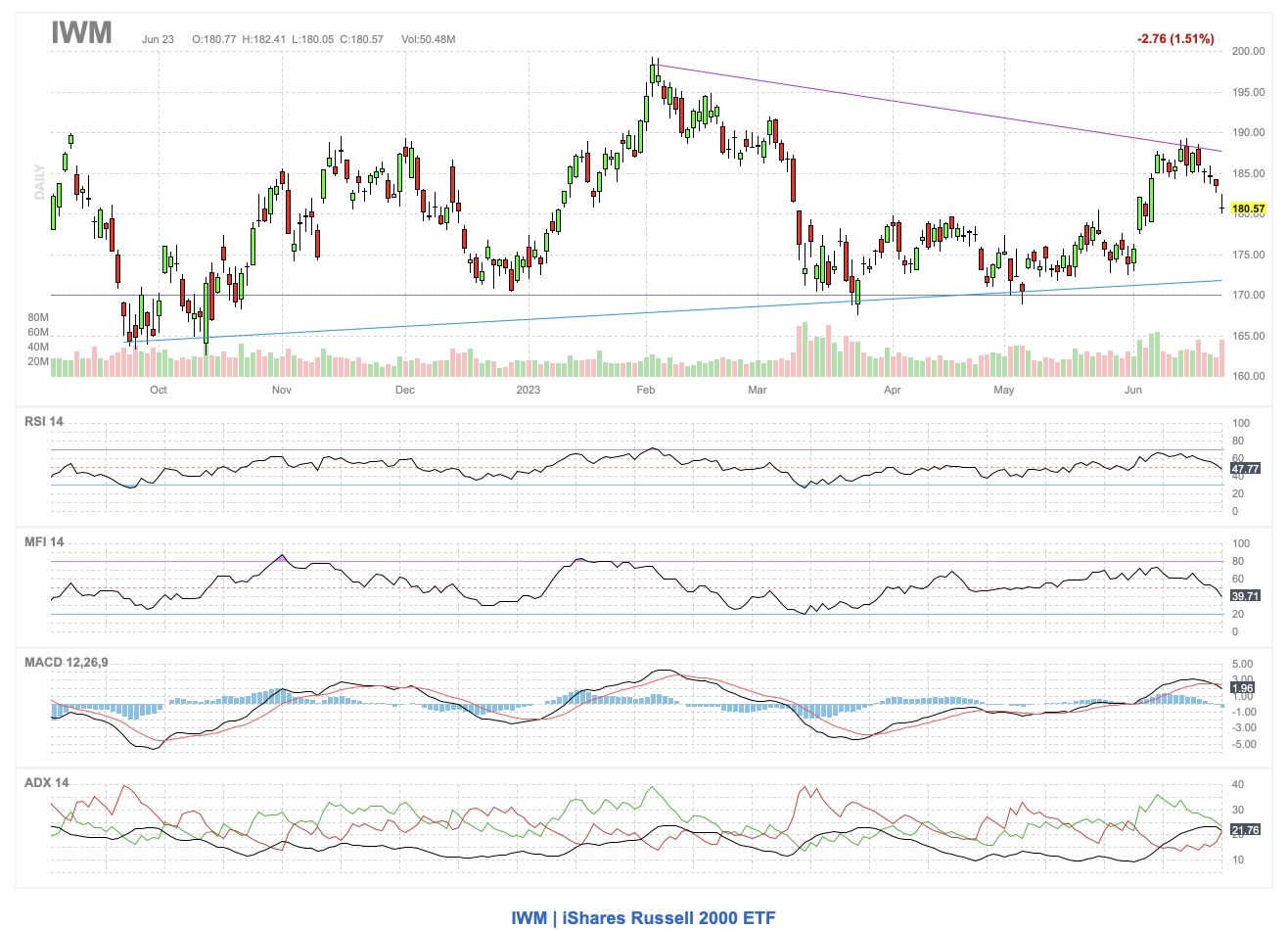Click the red -2.76 (1.51%) change value
This screenshot has height=930, width=1288.
pyautogui.click(x=1174, y=39)
